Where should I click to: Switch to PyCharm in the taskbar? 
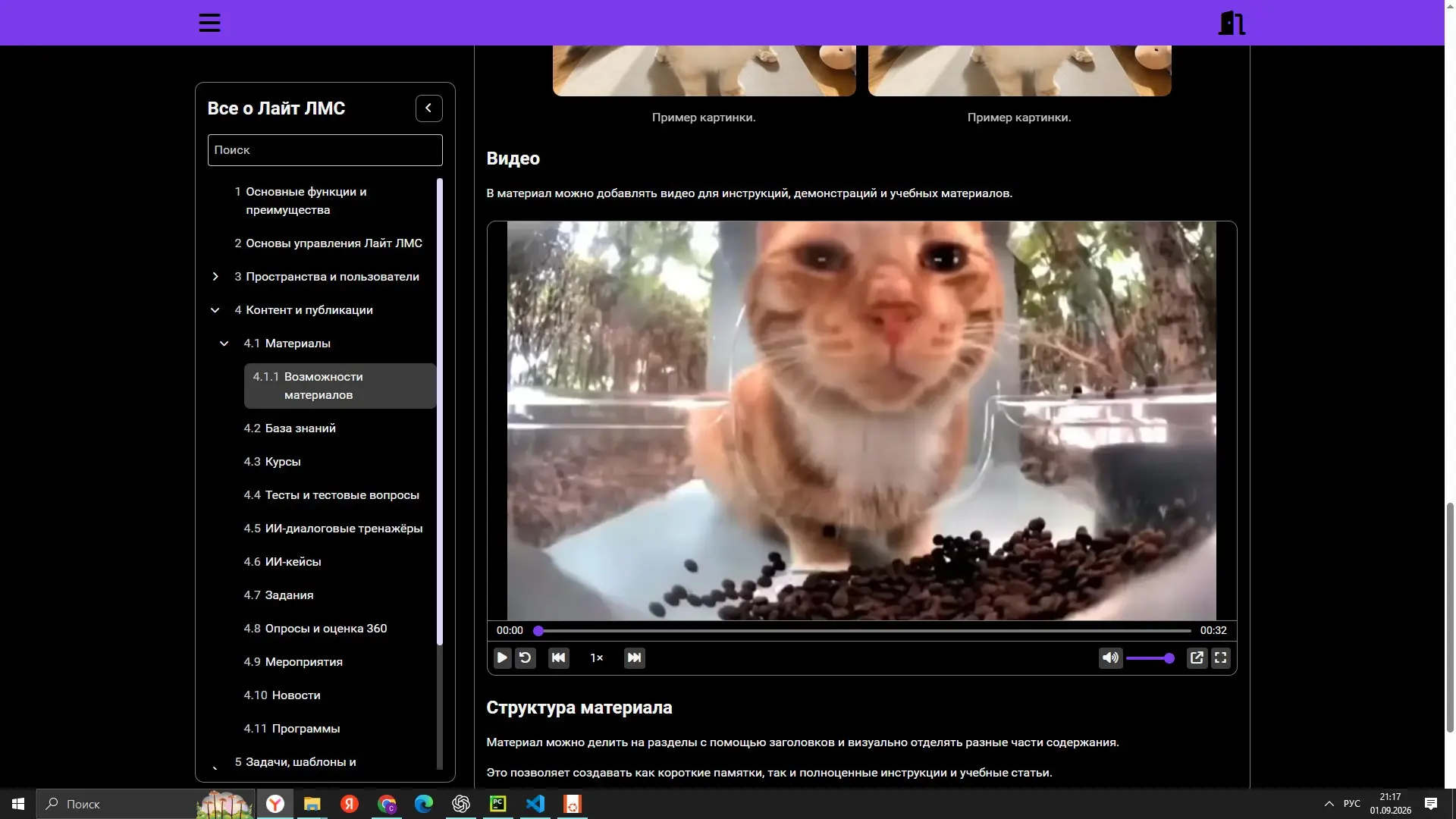tap(498, 804)
